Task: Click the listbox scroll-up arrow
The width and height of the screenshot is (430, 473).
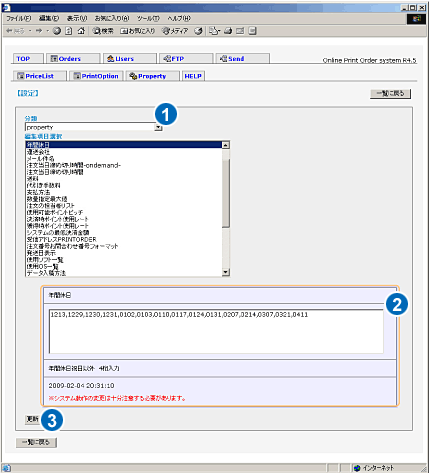Action: tap(226, 145)
